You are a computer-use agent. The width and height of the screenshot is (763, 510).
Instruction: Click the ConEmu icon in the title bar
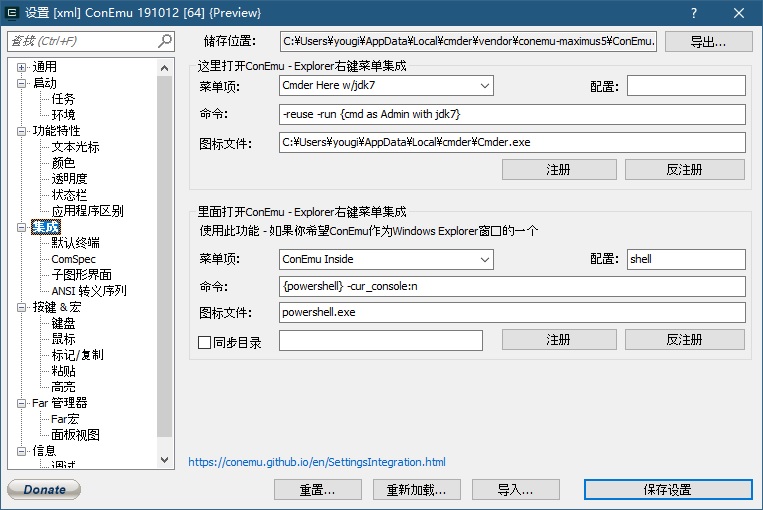click(x=12, y=12)
